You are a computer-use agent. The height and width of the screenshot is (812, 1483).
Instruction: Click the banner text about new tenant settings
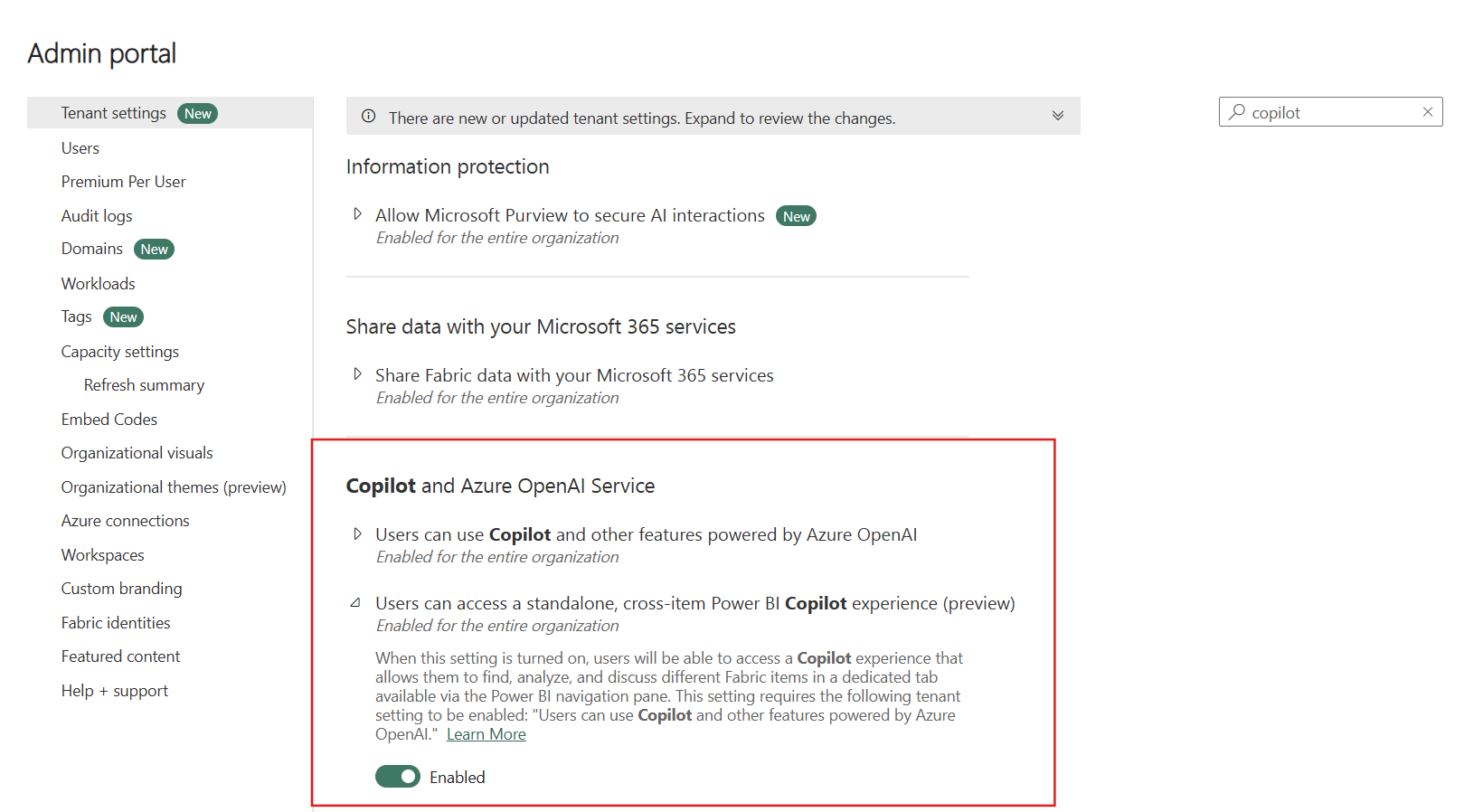642,118
